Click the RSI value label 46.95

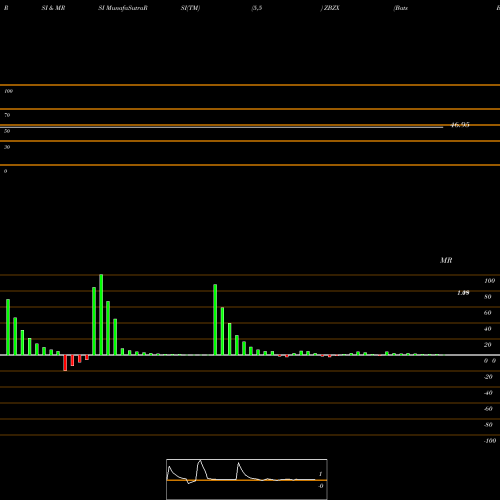(x=460, y=125)
